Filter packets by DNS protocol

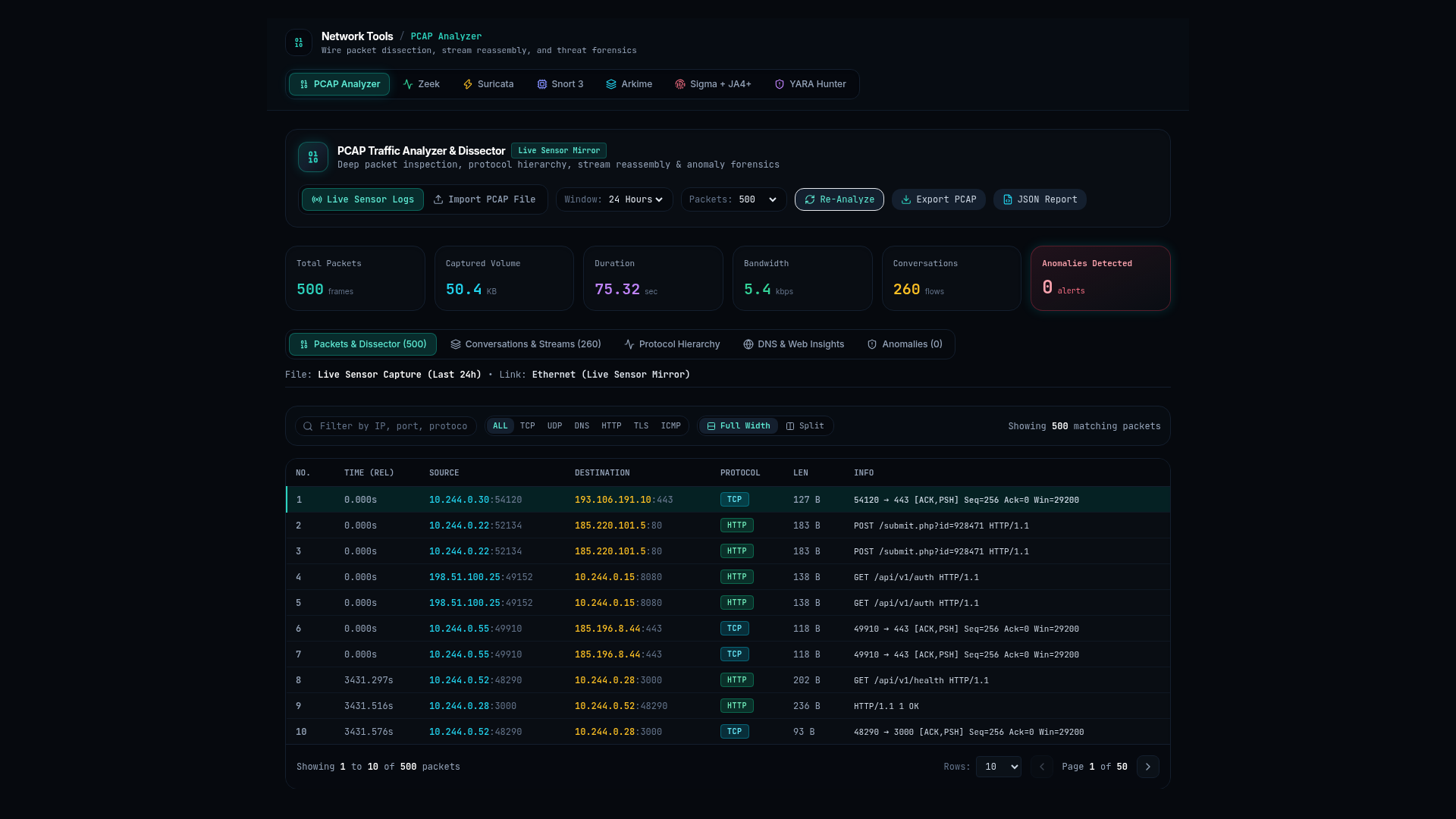tap(582, 426)
